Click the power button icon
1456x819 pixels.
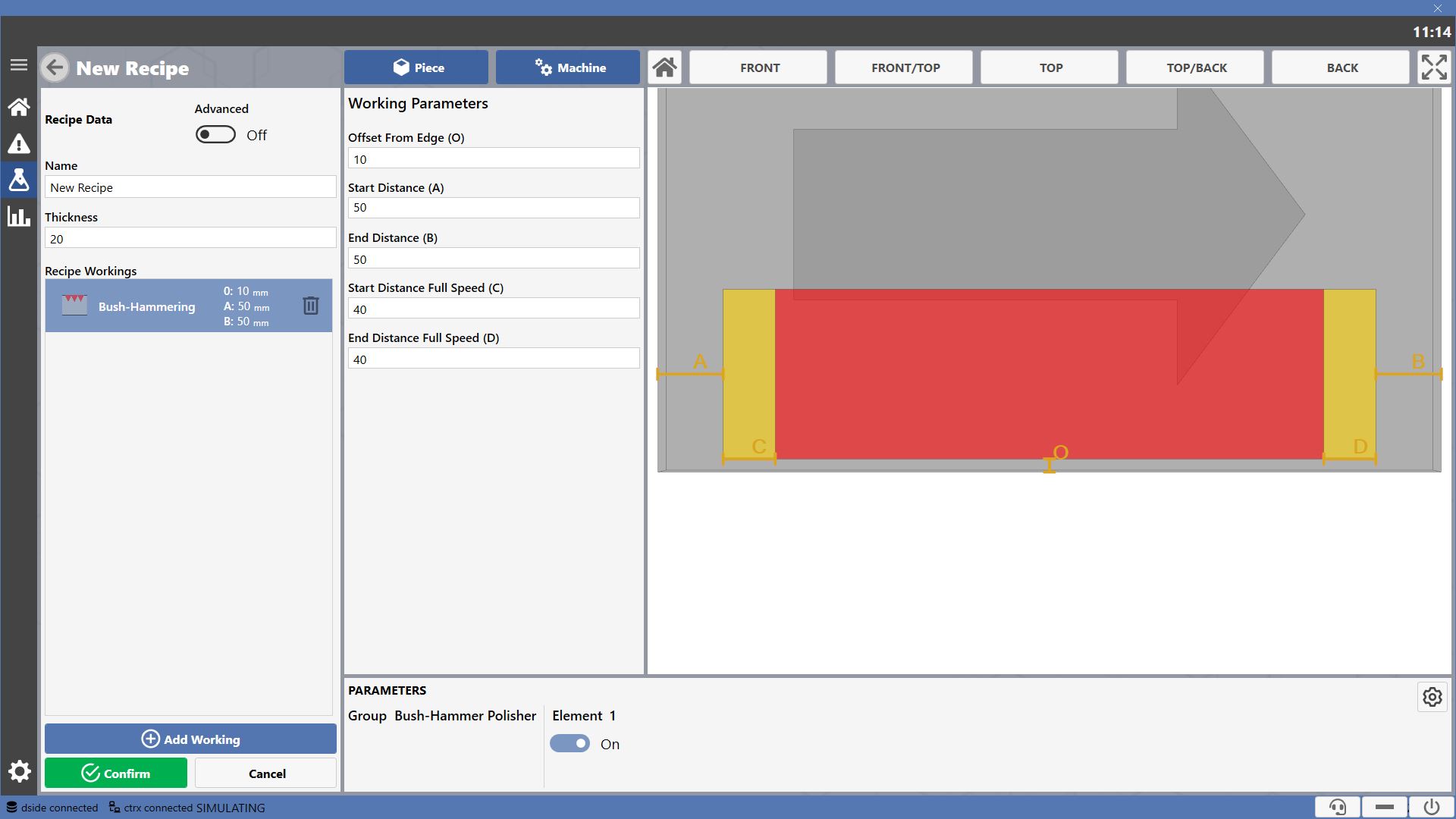coord(1432,807)
